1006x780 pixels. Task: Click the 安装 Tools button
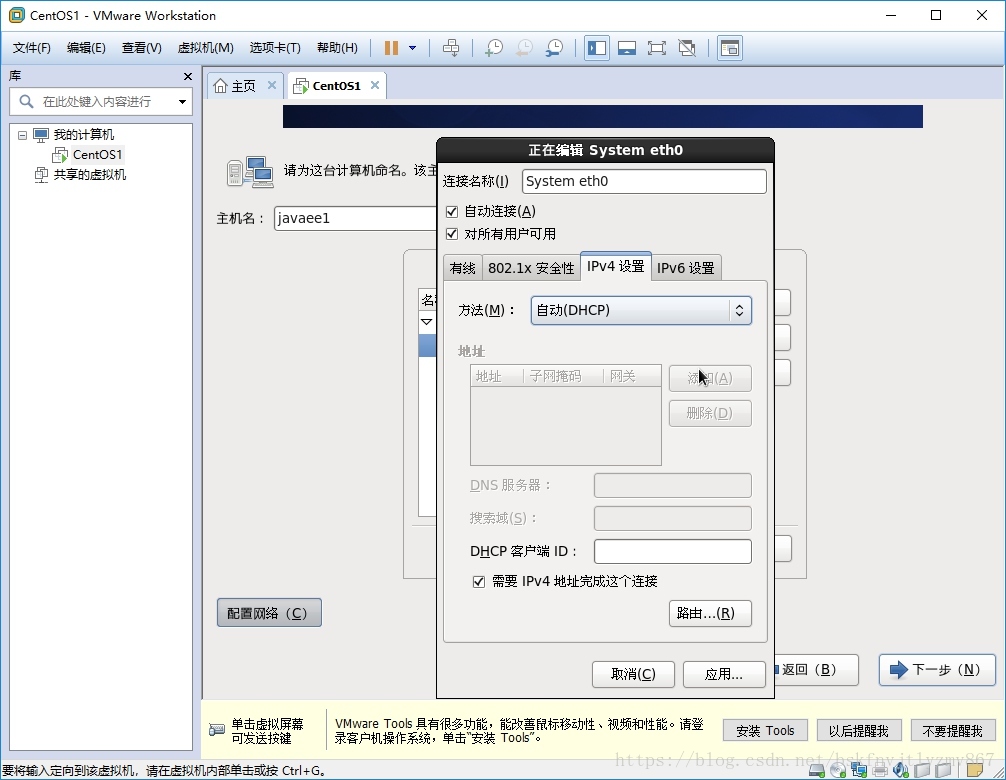click(x=765, y=731)
